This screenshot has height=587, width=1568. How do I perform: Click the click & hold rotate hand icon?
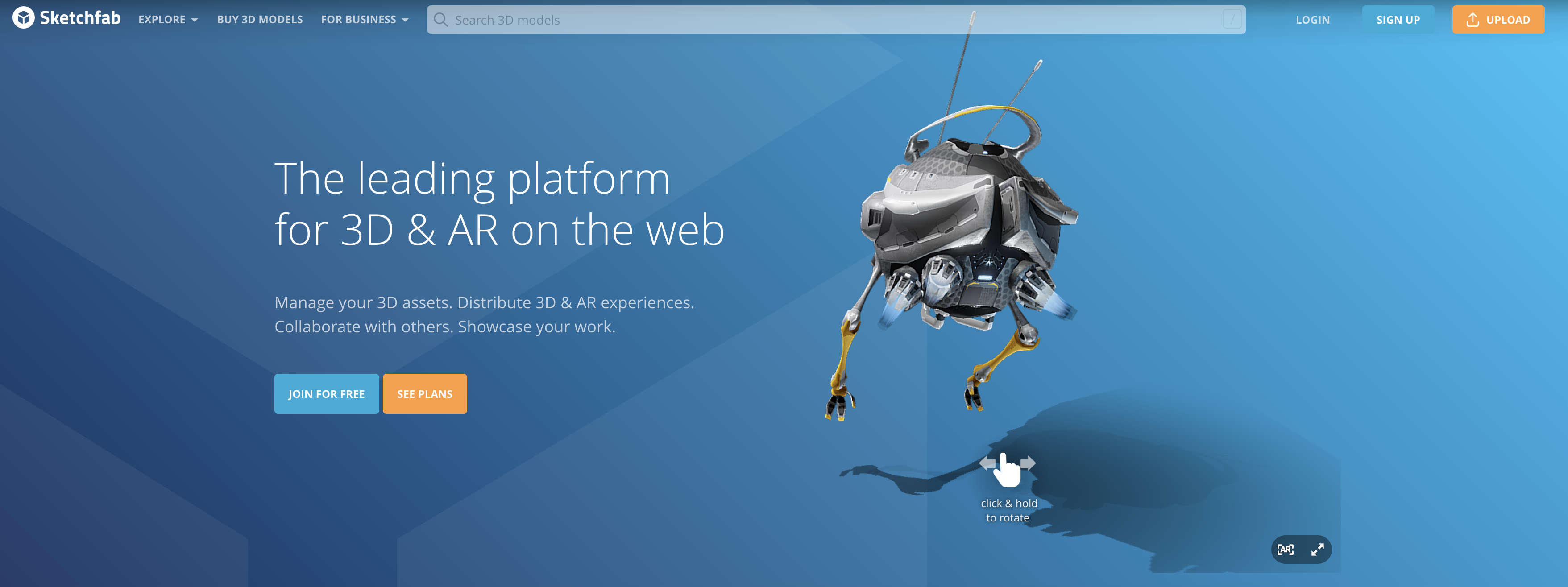[1008, 470]
